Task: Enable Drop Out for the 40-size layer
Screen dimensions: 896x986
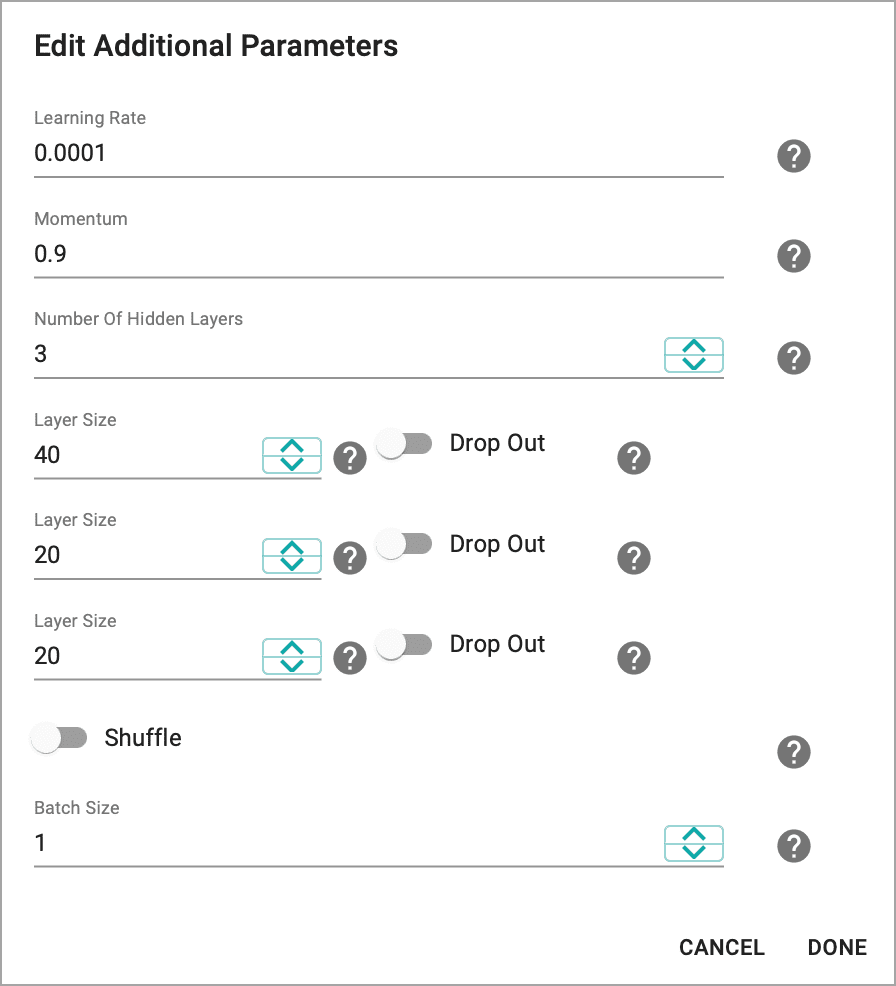Action: [x=404, y=444]
